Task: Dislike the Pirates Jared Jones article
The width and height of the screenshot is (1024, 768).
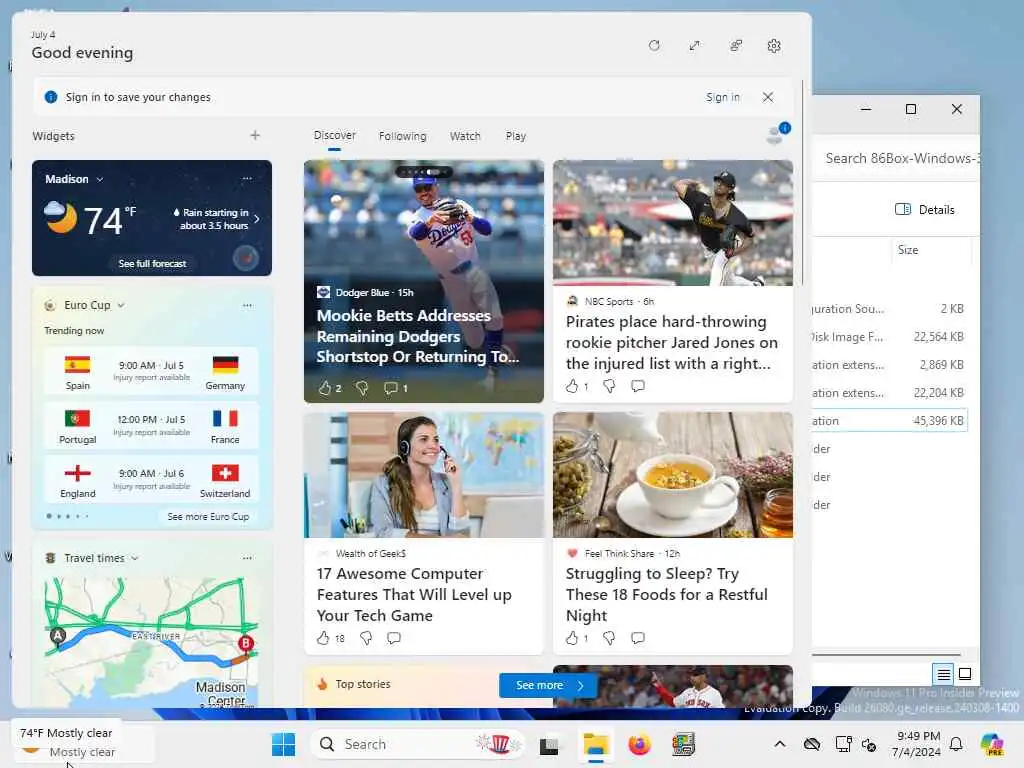Action: click(609, 386)
